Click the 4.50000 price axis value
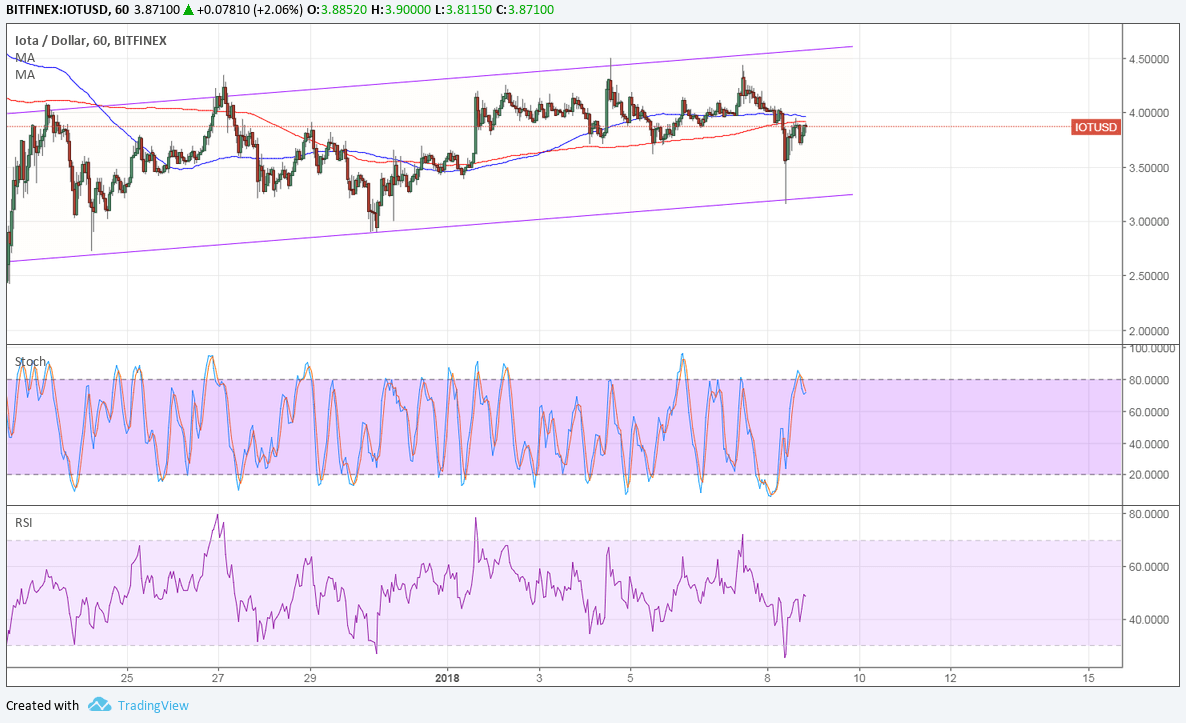The width and height of the screenshot is (1186, 723). pos(1149,59)
